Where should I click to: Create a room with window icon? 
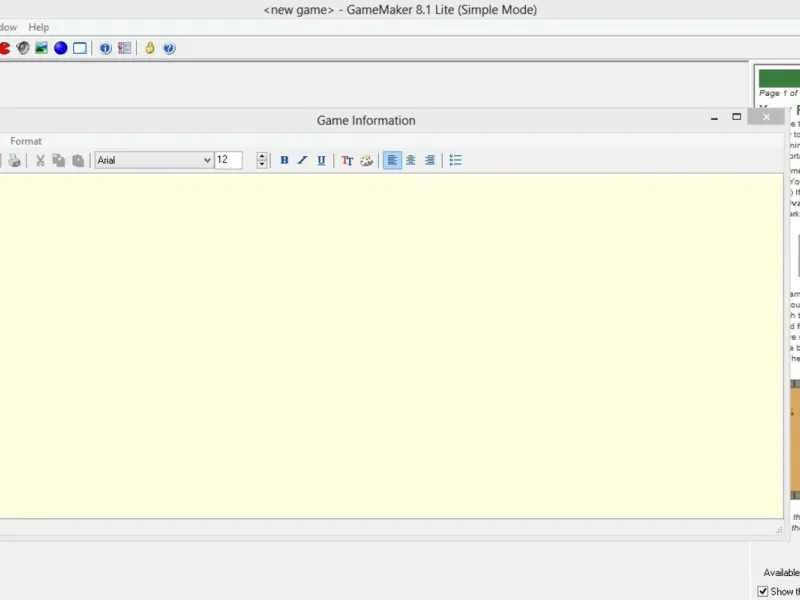(80, 48)
